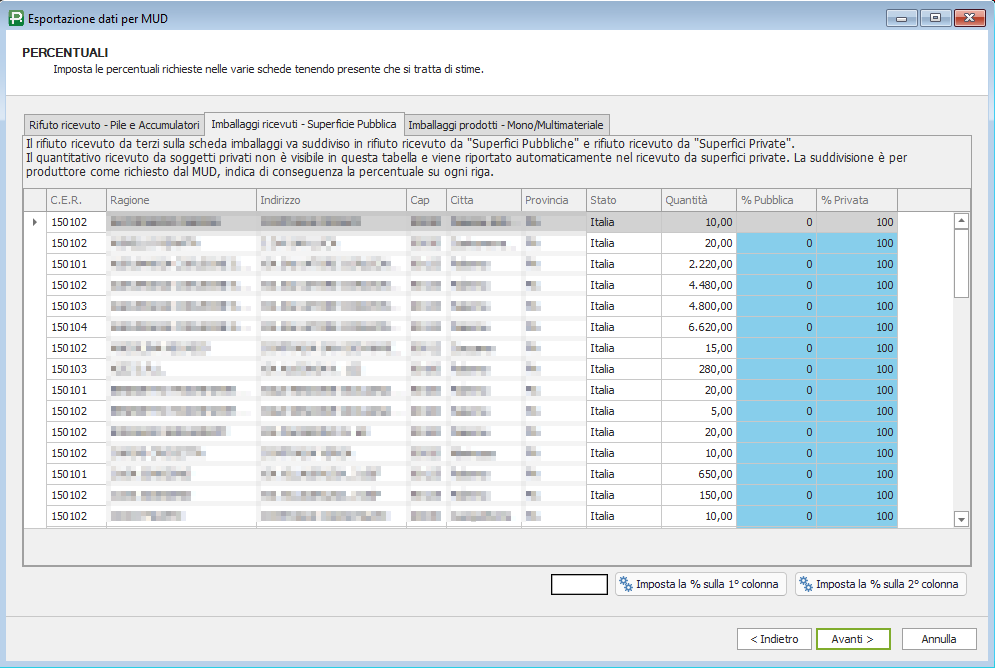
Task: Cancel the wizard with Annulla
Action: [938, 639]
